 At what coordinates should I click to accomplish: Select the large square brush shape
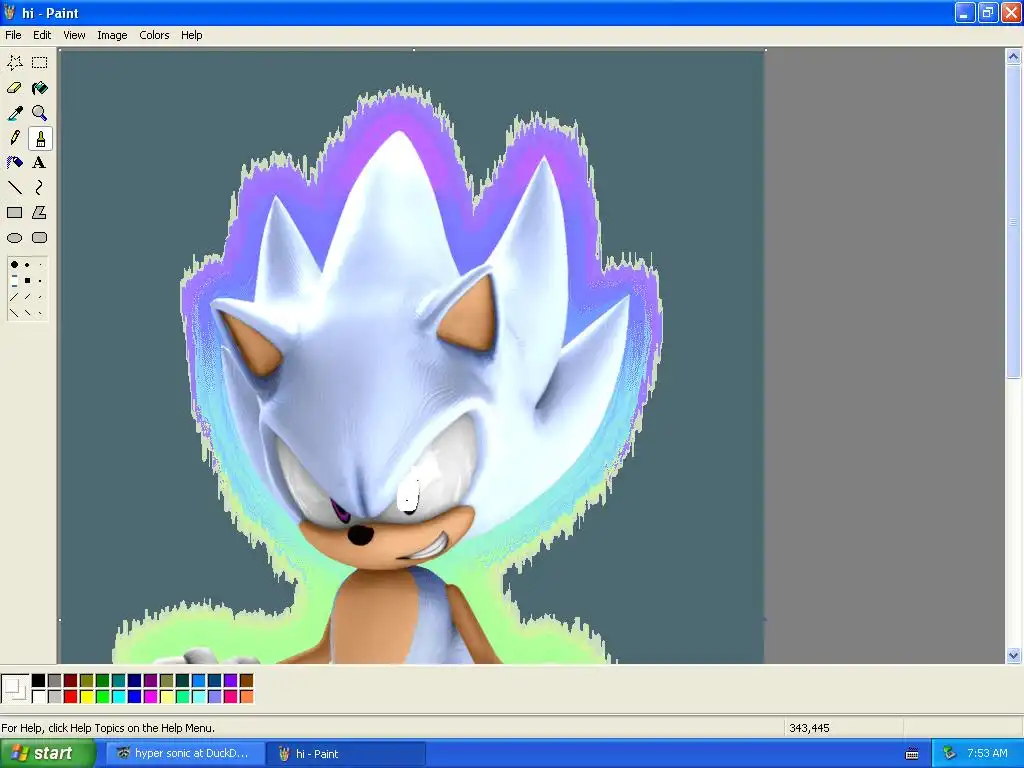(14, 281)
